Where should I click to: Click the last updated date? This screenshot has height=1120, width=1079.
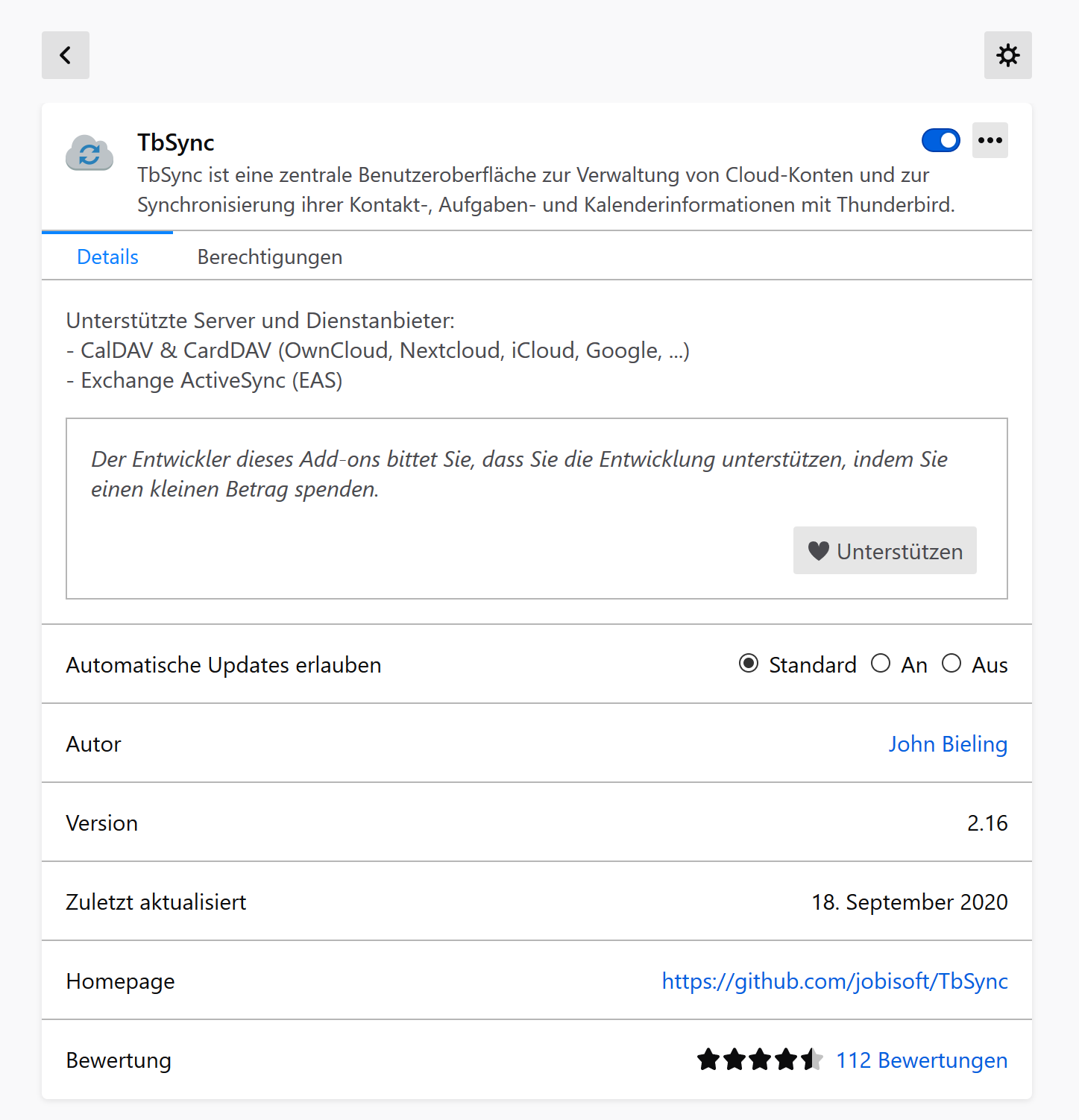(x=909, y=902)
